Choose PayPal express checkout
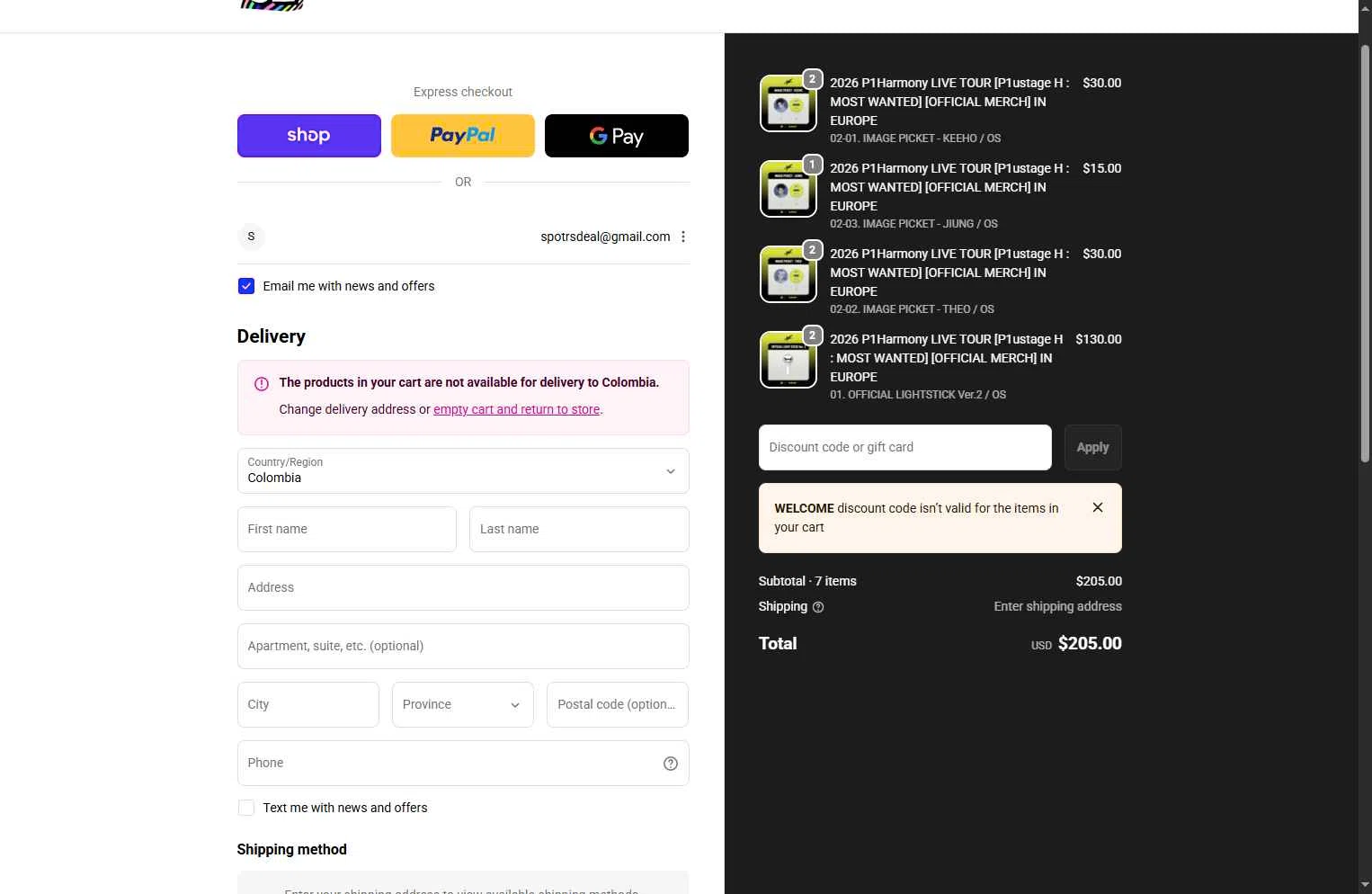 point(462,136)
